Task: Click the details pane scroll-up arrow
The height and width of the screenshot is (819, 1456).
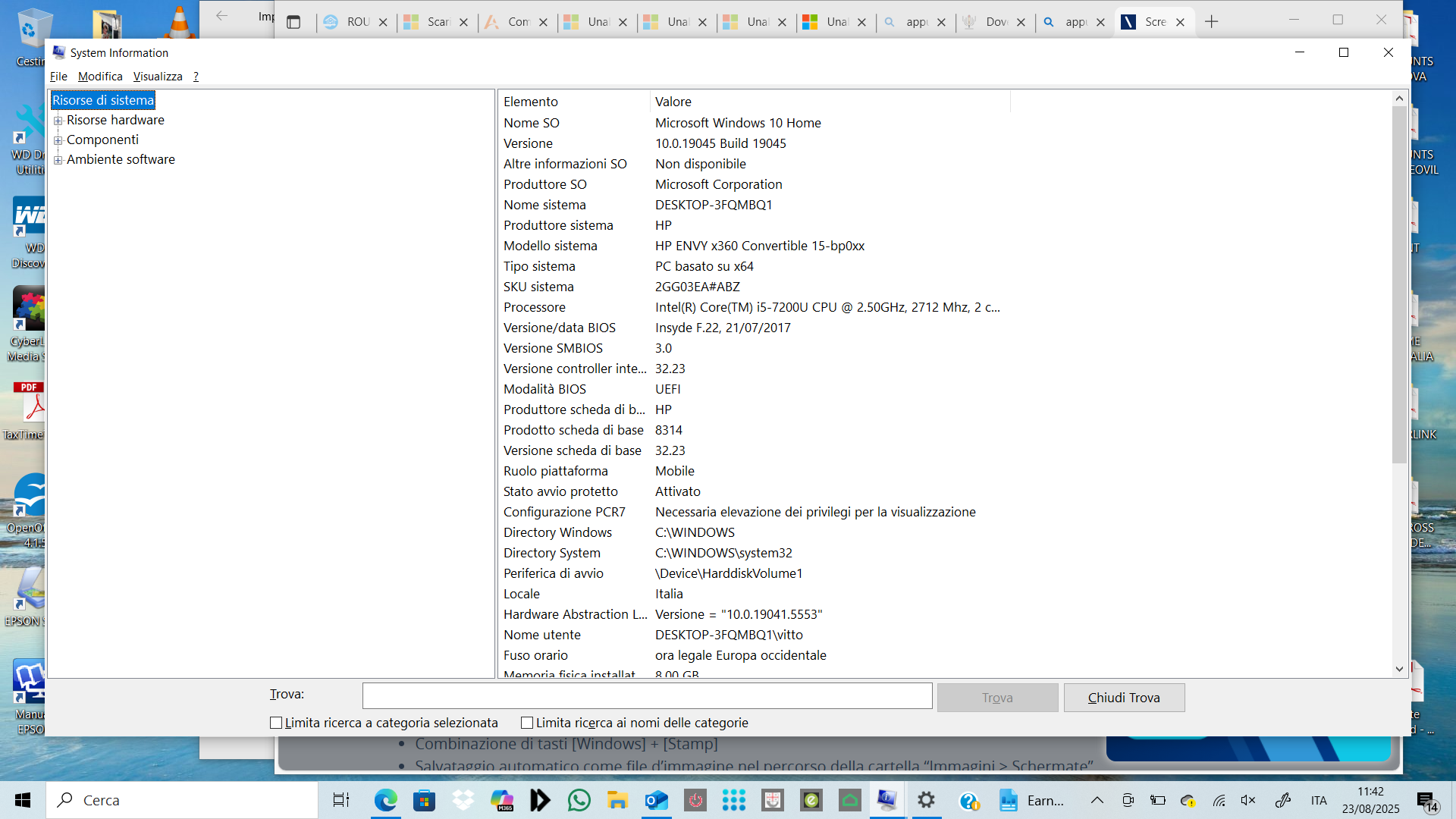Action: [1399, 99]
